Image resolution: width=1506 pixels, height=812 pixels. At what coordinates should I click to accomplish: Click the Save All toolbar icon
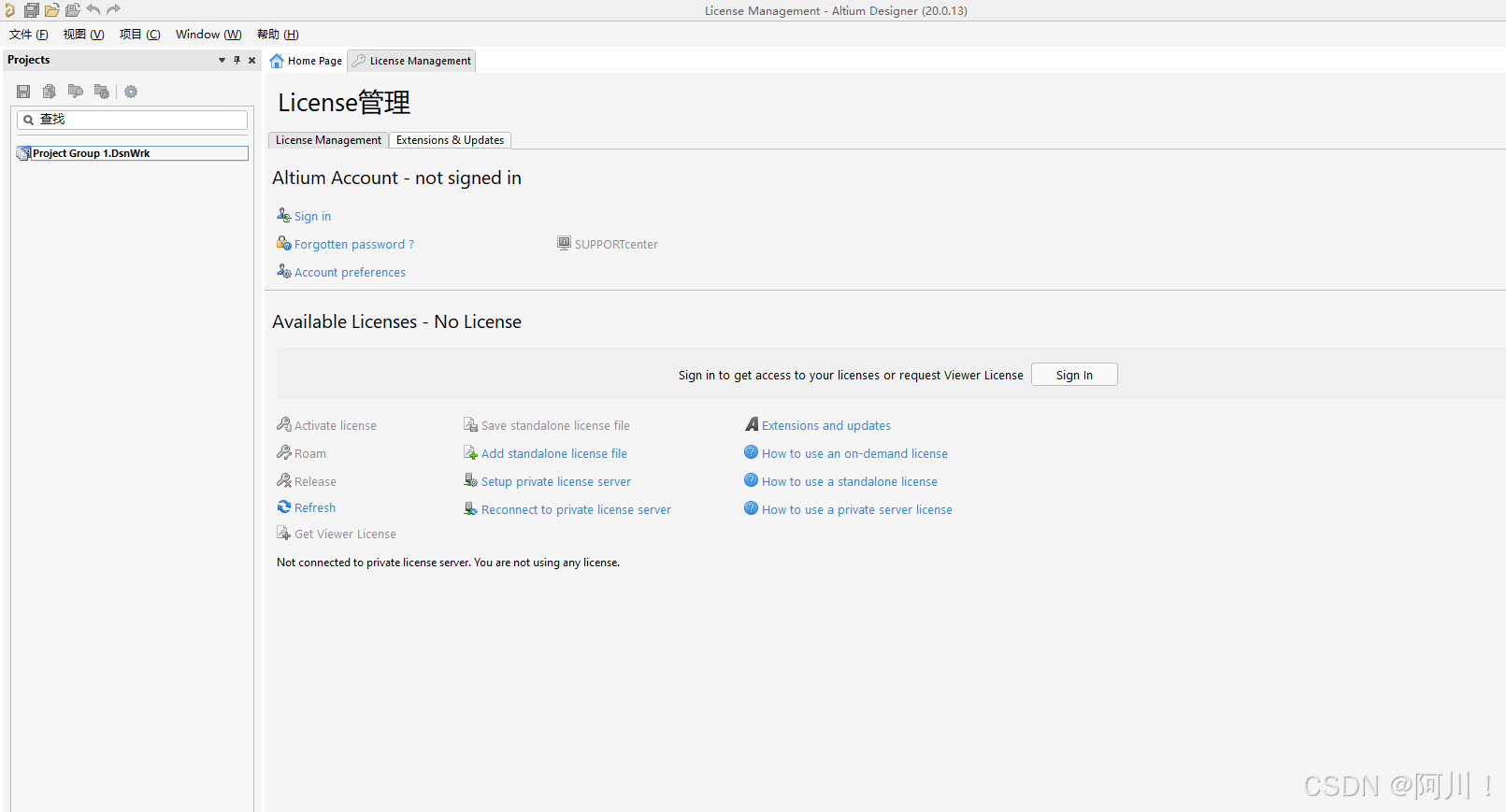[32, 10]
